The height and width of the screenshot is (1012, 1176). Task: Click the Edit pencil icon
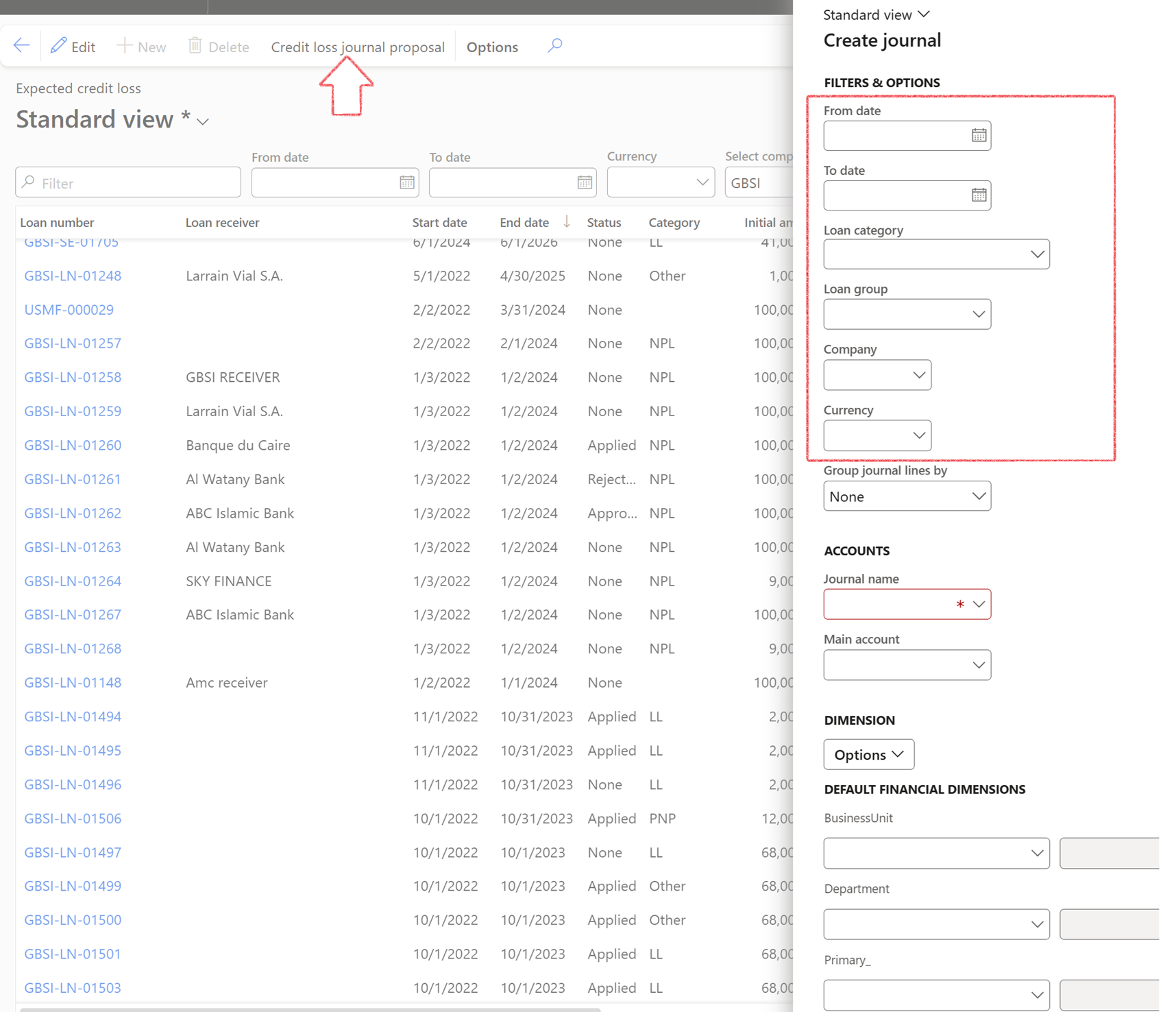[59, 46]
